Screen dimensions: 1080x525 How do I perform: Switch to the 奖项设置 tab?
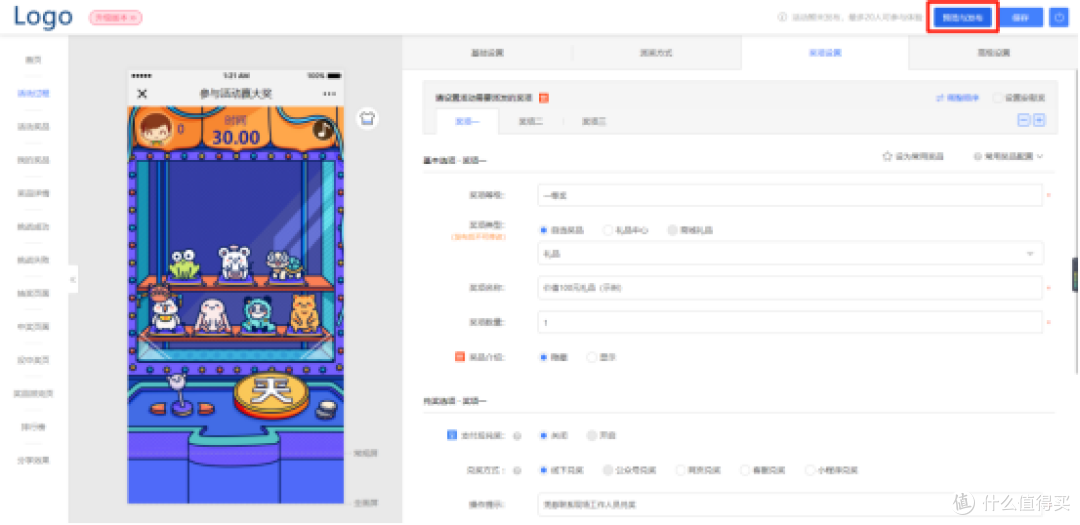(824, 53)
